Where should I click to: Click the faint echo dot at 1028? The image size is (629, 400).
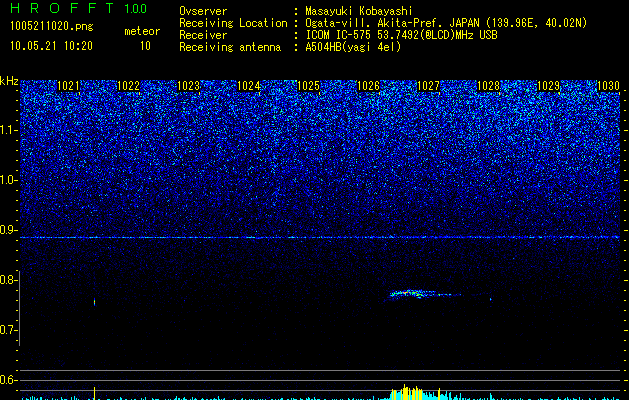490,299
